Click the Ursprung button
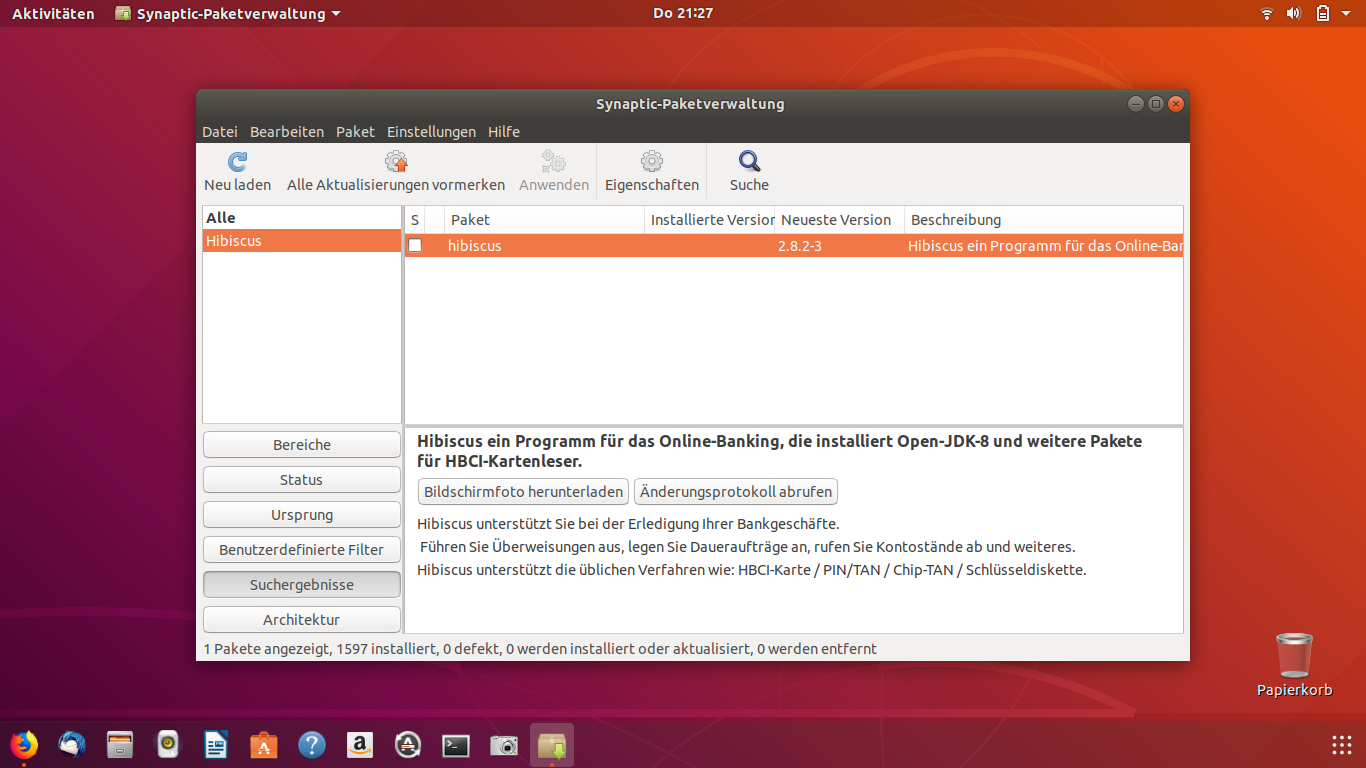Viewport: 1366px width, 768px height. coord(302,515)
